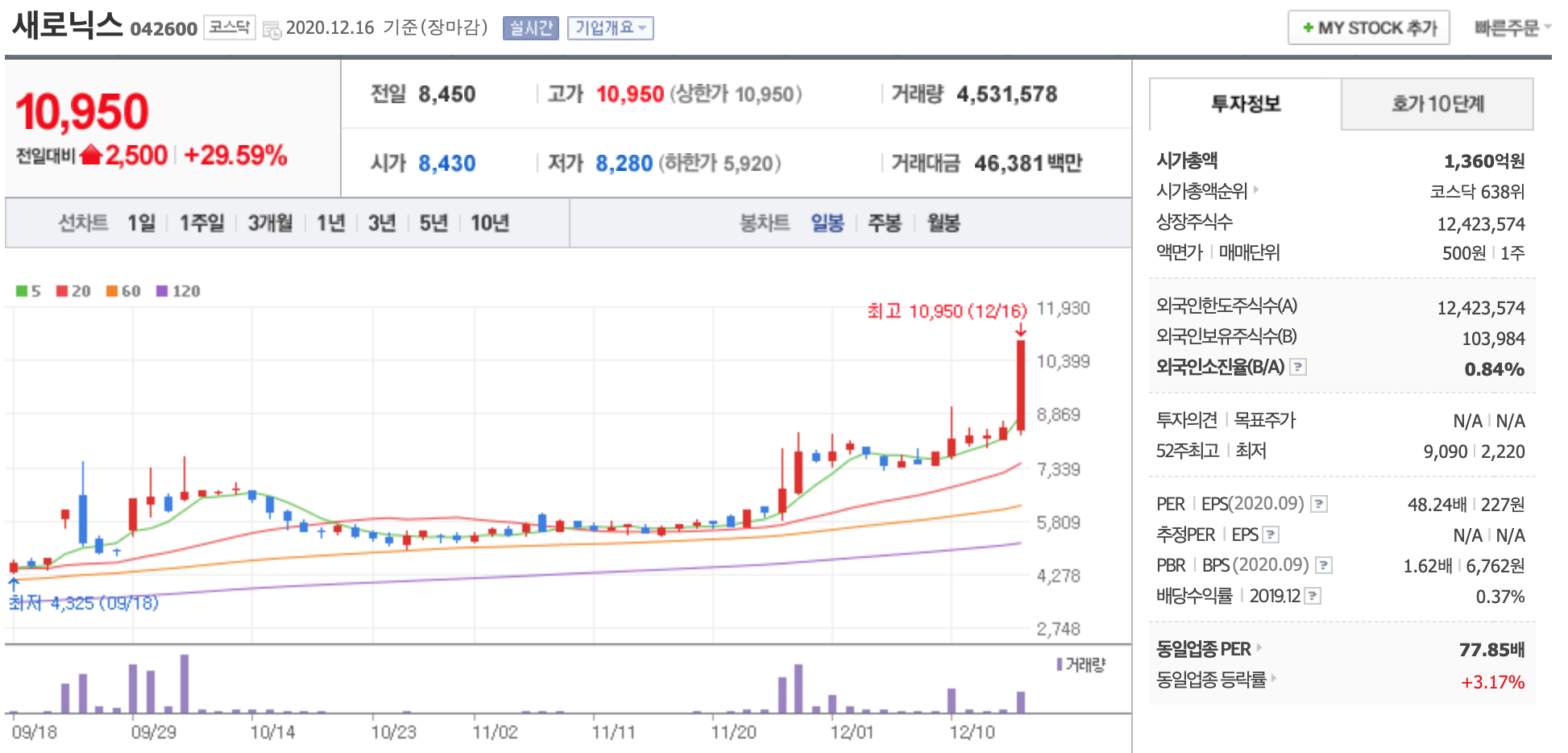This screenshot has height=753, width=1568.
Task: Click the 실시간 real-time button
Action: point(531,28)
